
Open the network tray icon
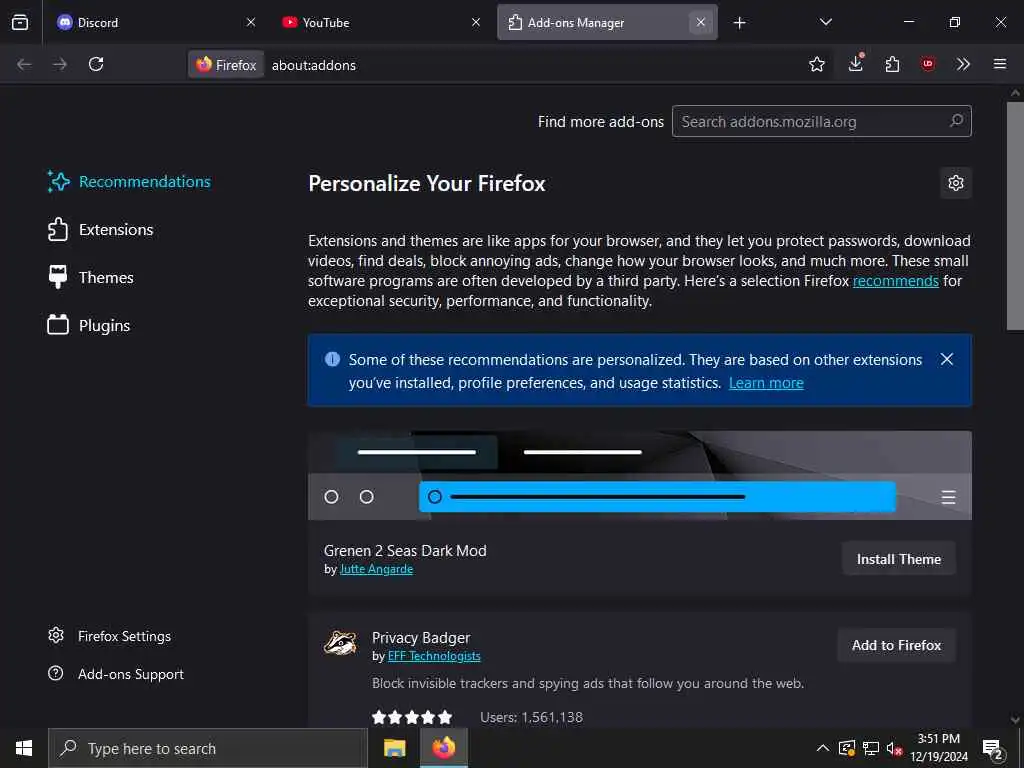(871, 748)
